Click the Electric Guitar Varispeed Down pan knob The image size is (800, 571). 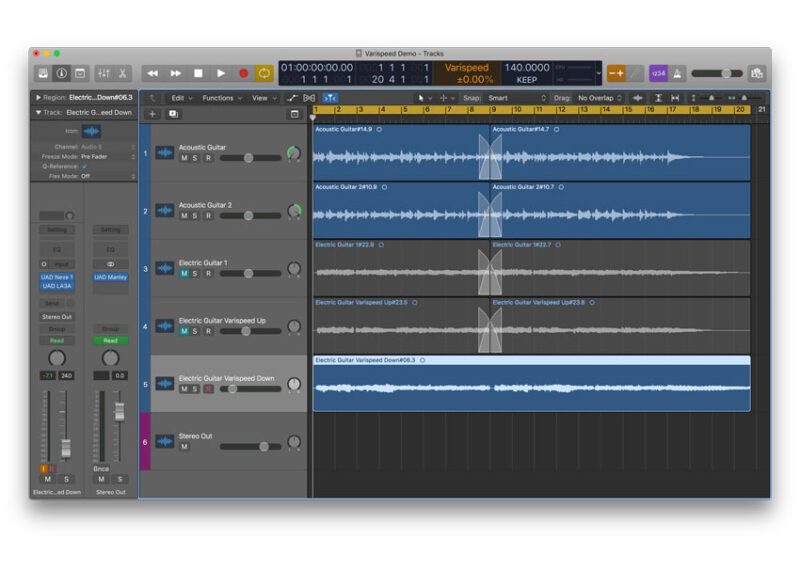(x=294, y=384)
